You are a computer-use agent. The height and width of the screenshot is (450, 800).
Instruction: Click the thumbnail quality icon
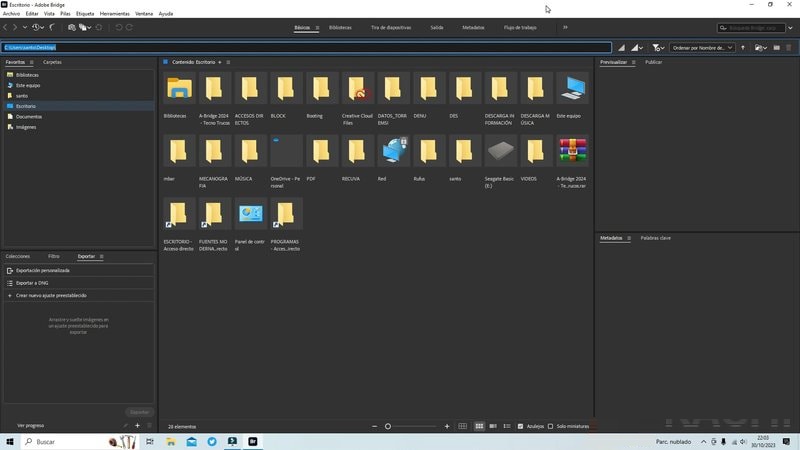point(621,47)
